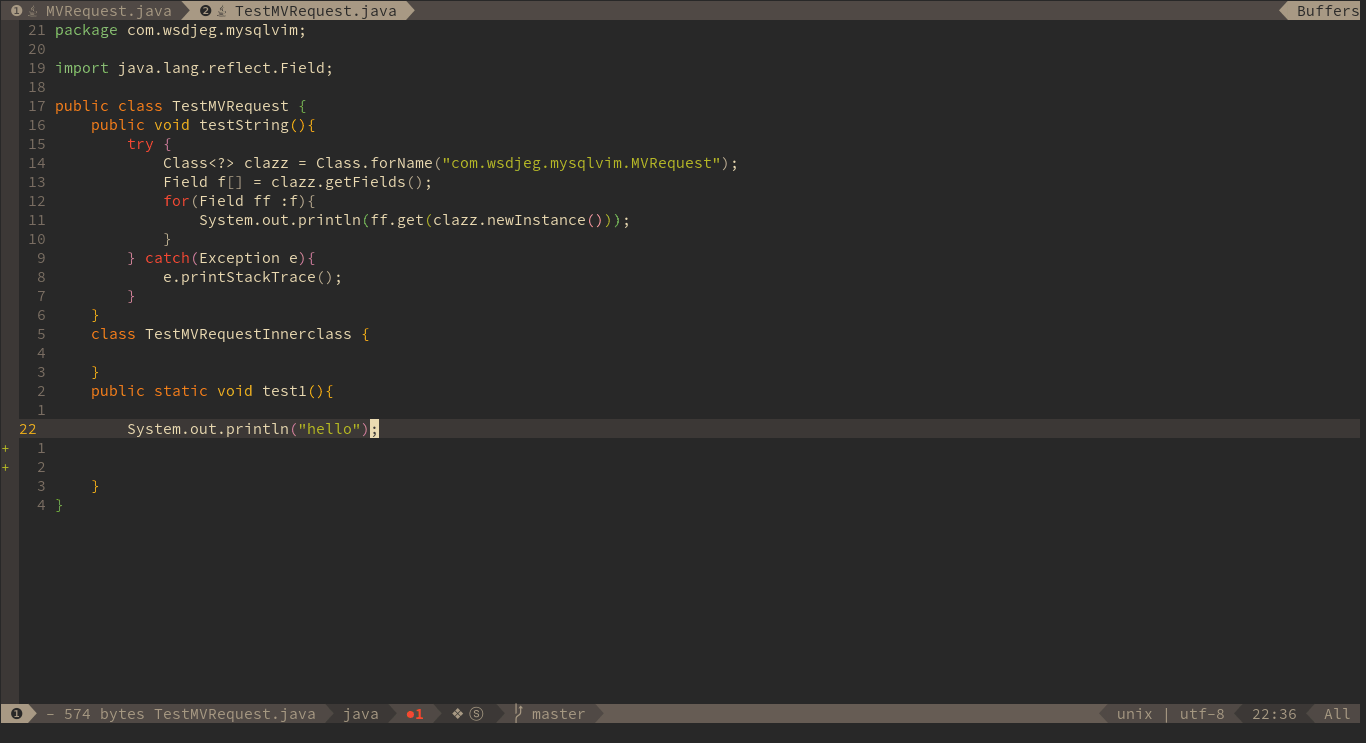Click the circled S icon in the statusline

tap(475, 713)
